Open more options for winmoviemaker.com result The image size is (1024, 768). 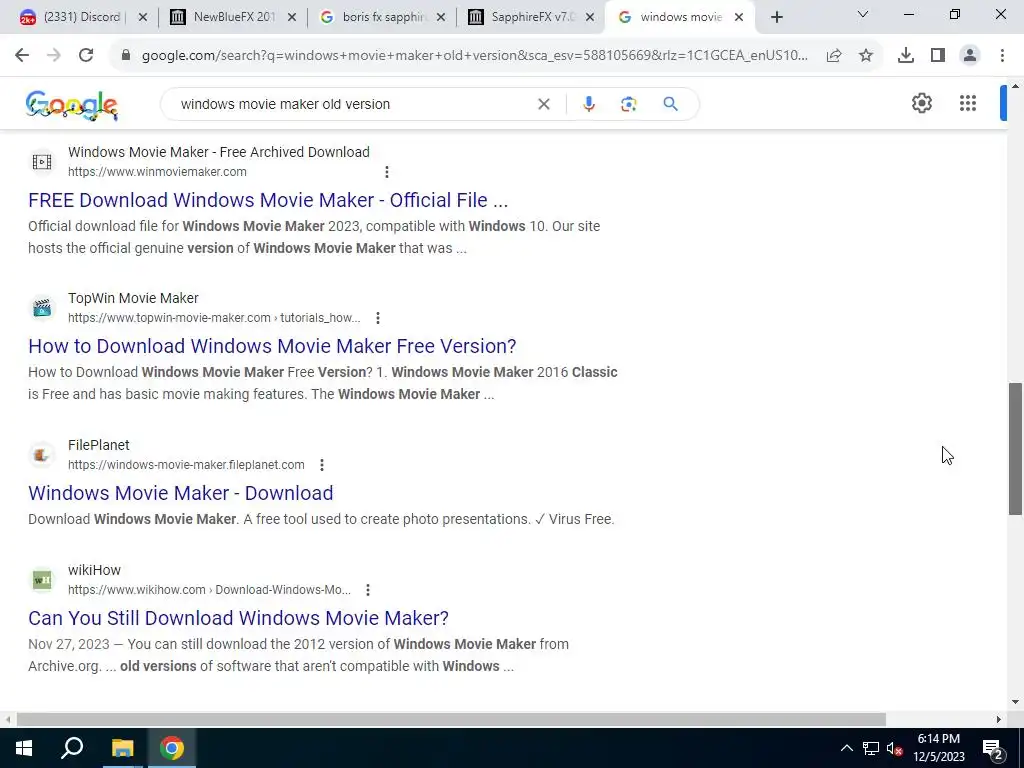click(387, 172)
